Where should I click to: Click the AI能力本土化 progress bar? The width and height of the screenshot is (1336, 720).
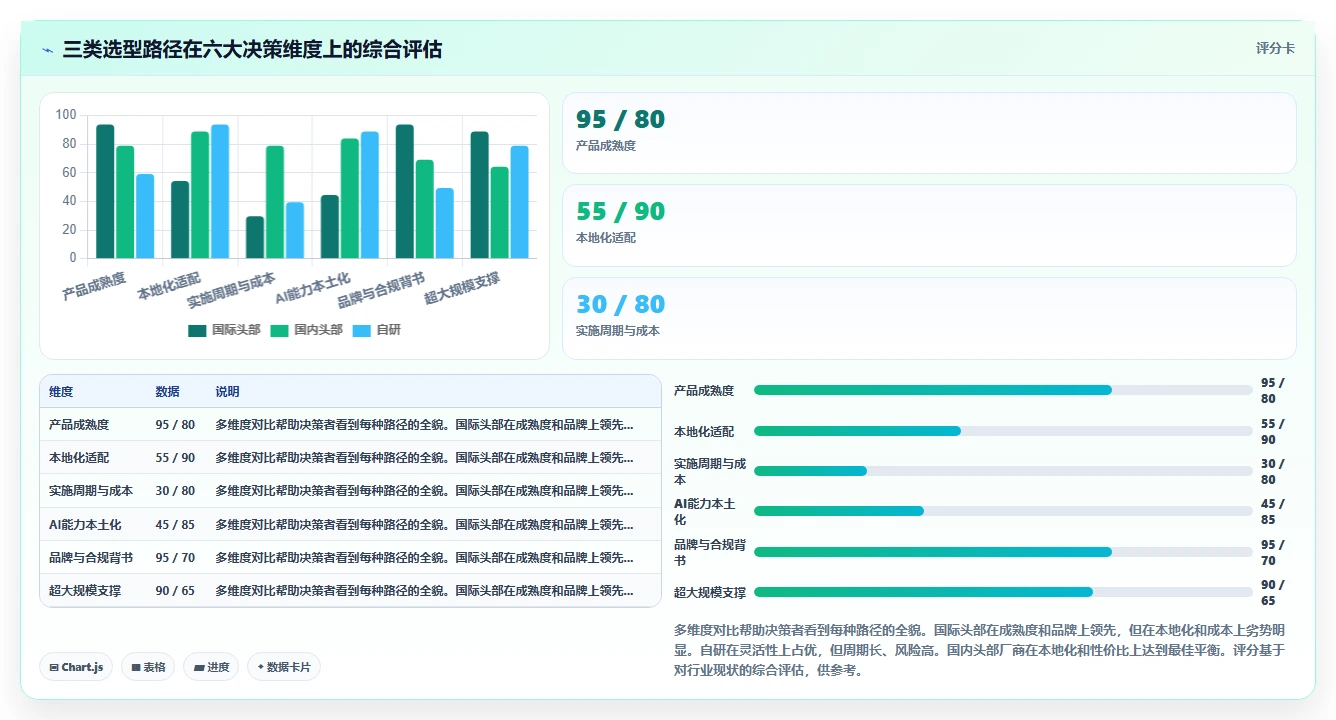[1003, 511]
